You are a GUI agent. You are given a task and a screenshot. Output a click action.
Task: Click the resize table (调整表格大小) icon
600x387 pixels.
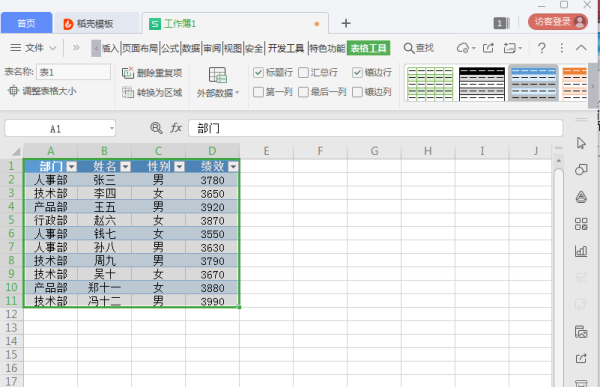(13, 91)
